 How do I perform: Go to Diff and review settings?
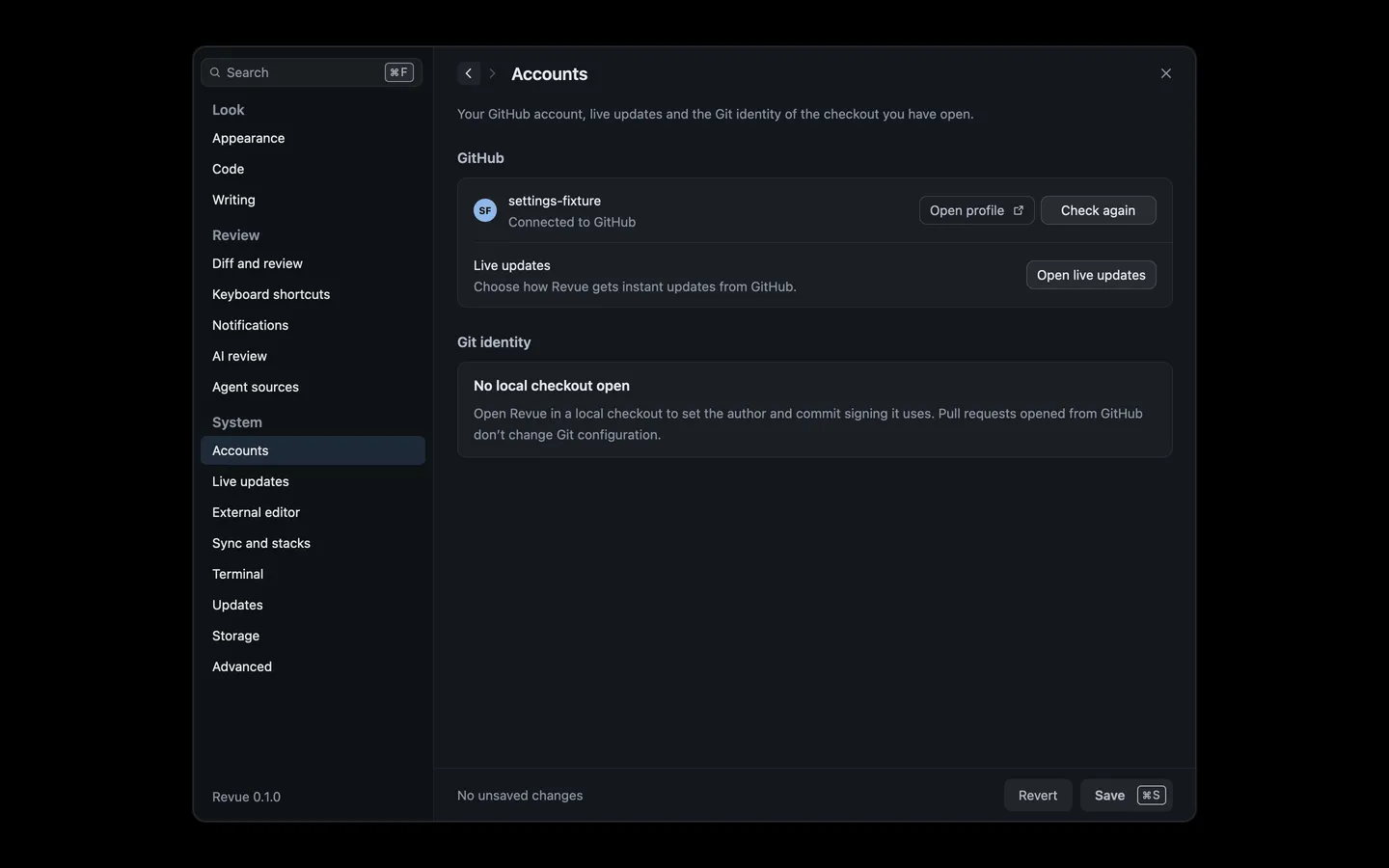point(313,263)
